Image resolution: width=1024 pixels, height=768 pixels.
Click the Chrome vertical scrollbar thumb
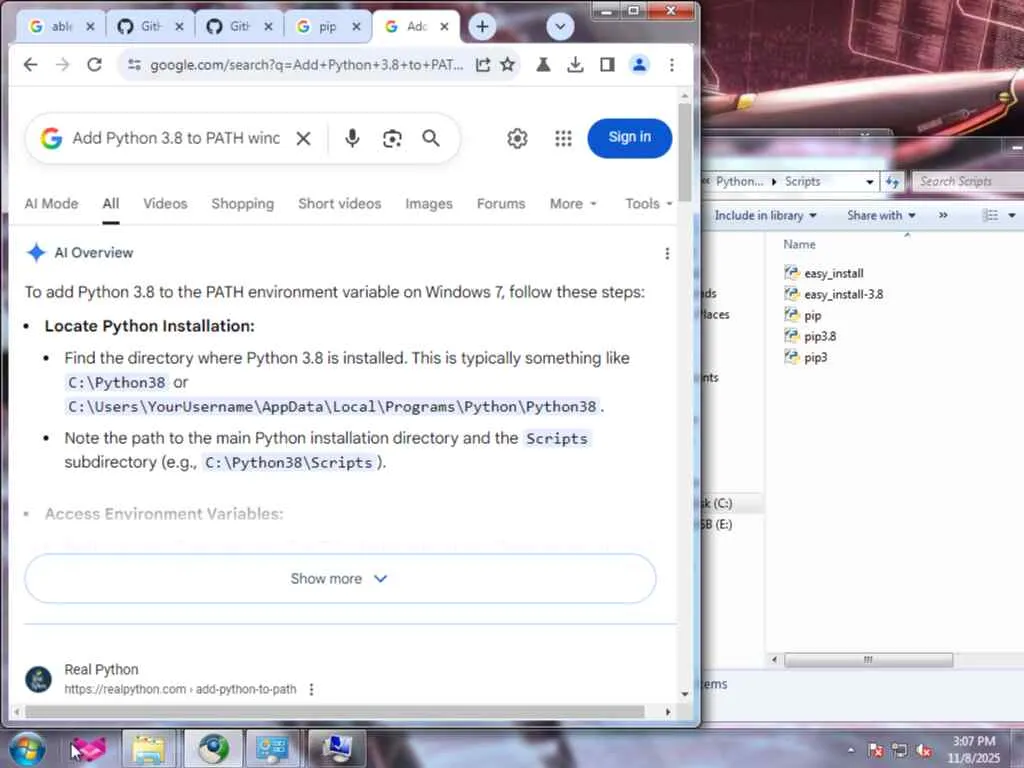coord(684,152)
